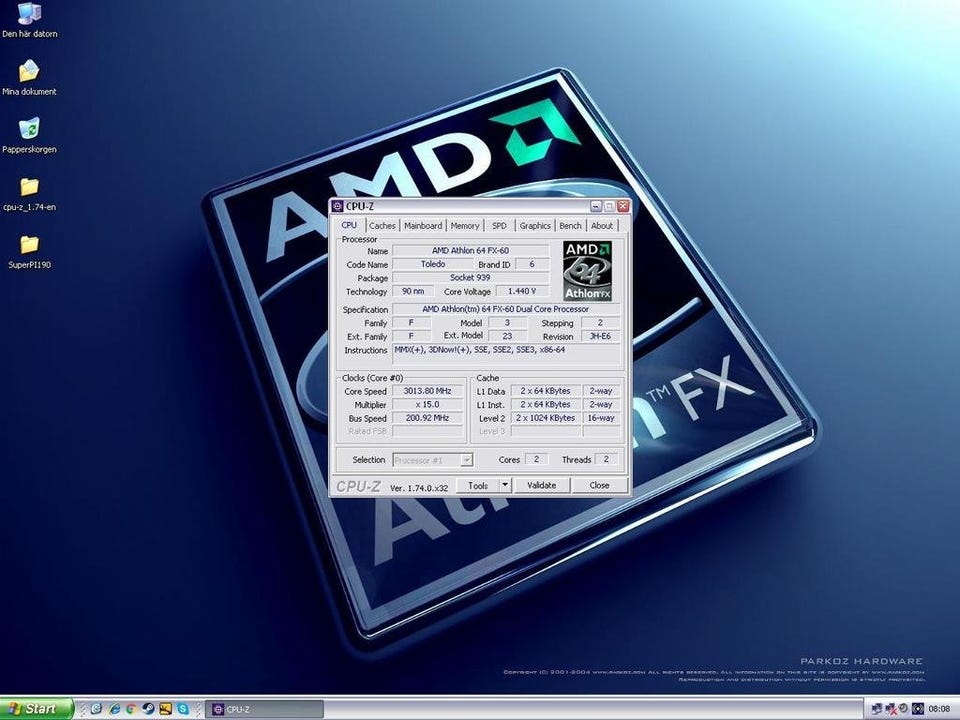Open the 'Mina dokument' folder icon

29,72
